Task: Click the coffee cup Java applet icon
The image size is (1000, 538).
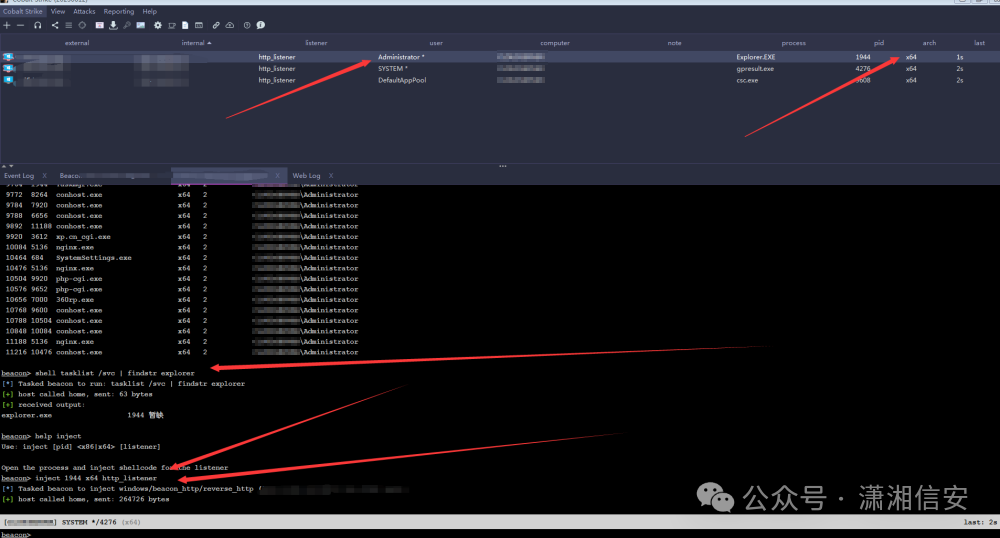Action: [172, 25]
